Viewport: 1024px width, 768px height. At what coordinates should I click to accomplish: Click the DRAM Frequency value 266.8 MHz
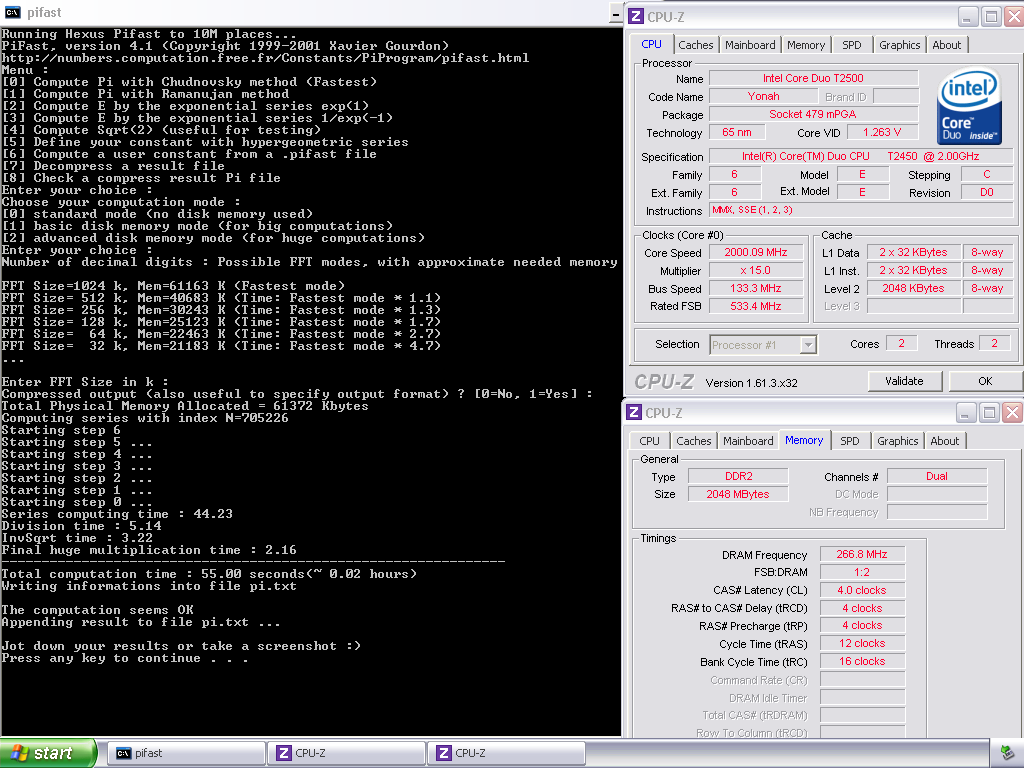click(862, 554)
